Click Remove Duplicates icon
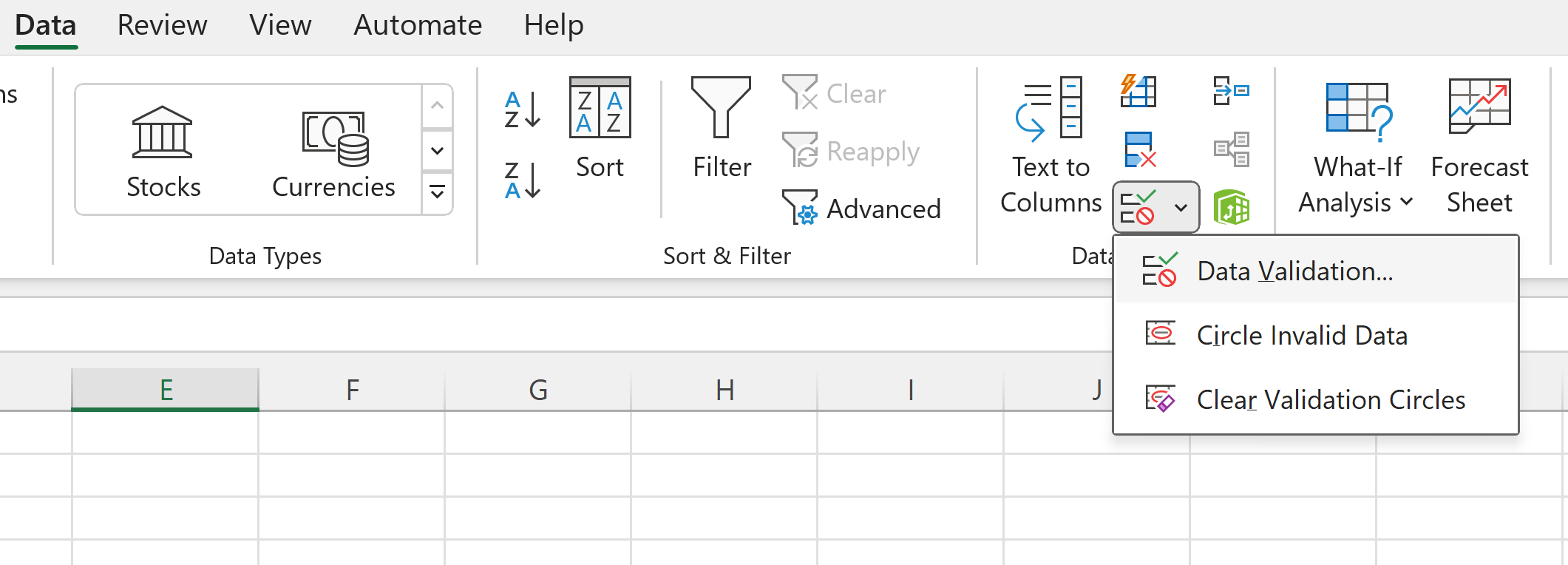The height and width of the screenshot is (565, 1568). (x=1138, y=150)
